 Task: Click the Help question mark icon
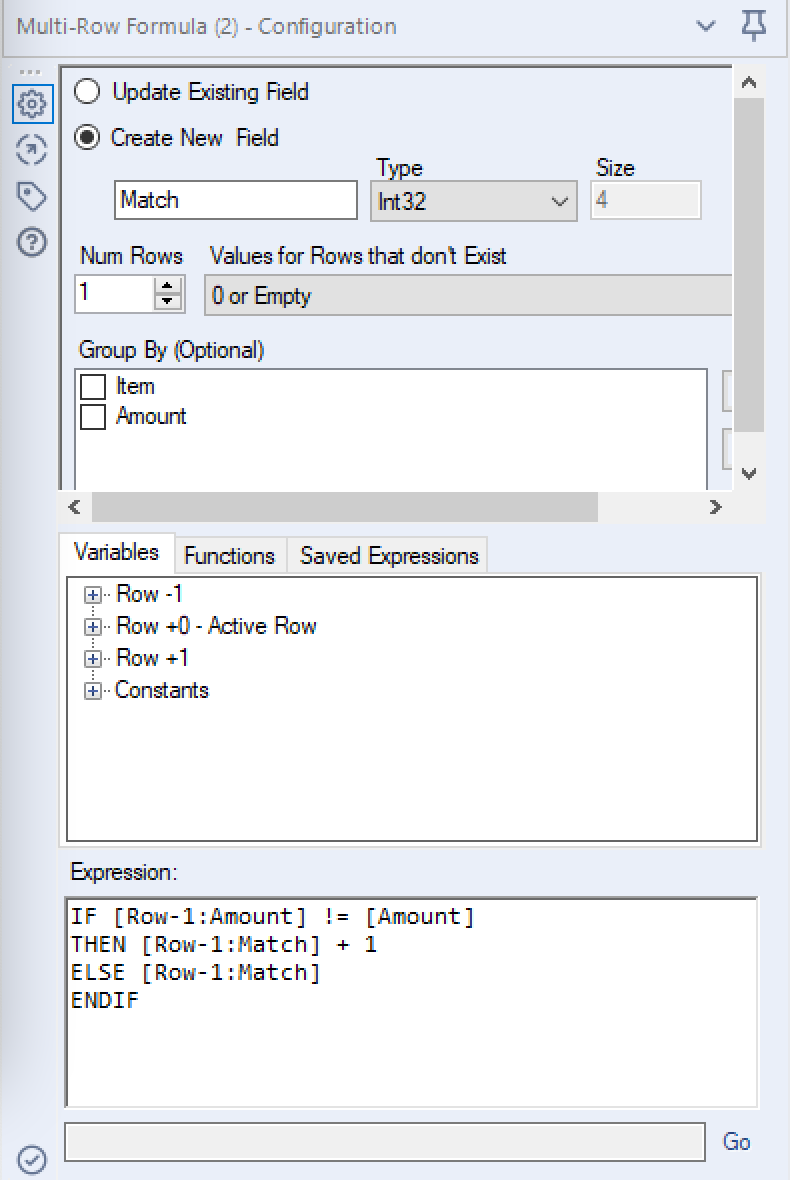coord(31,241)
